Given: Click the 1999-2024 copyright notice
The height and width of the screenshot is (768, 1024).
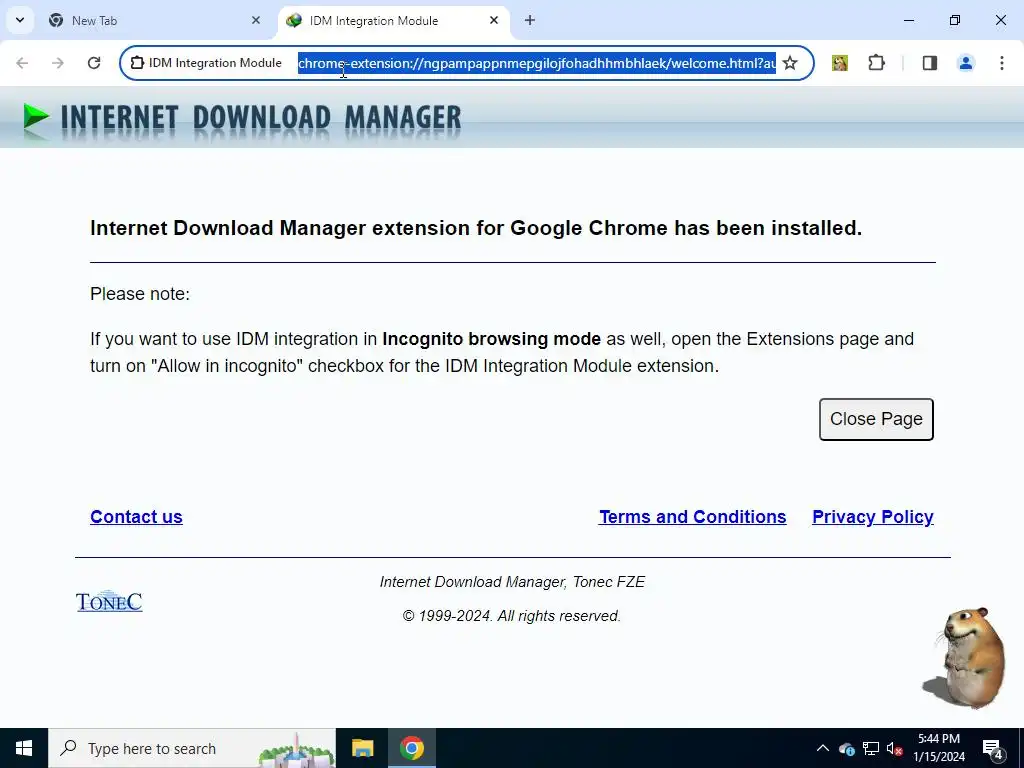Looking at the screenshot, I should pos(512,616).
